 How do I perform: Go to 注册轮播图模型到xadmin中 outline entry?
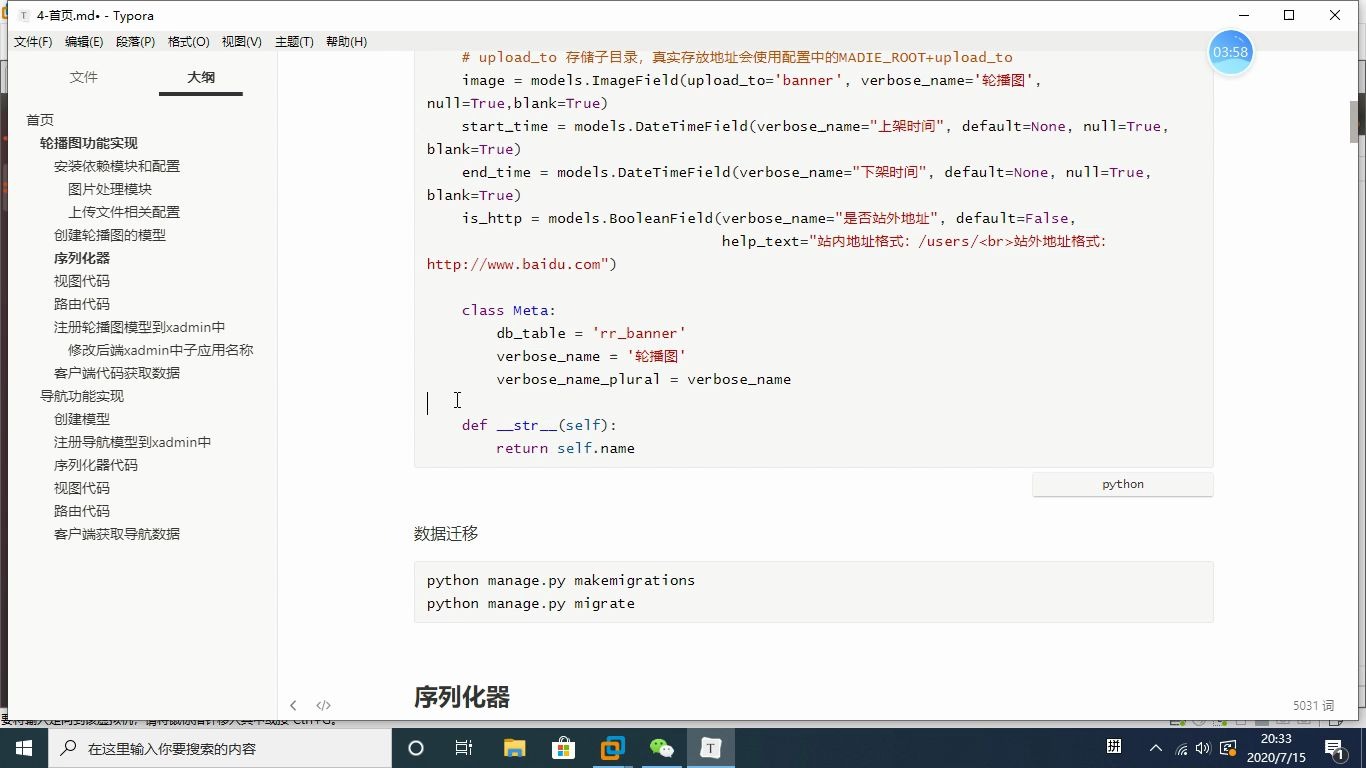click(x=139, y=327)
